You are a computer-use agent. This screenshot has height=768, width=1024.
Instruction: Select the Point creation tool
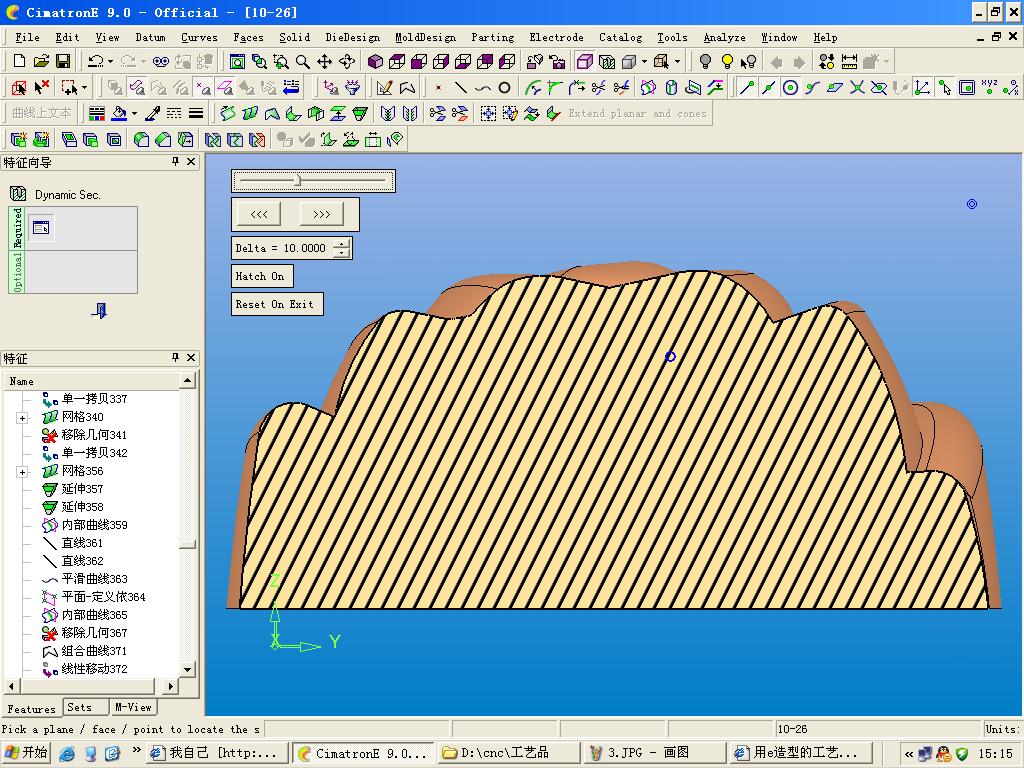coord(439,87)
